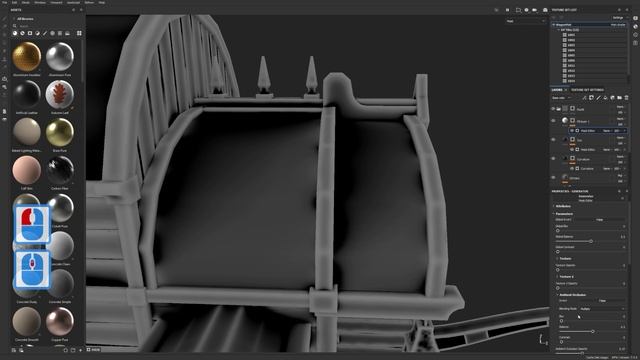Select the gold Aluminium Anodized material
Image resolution: width=640 pixels, height=360 pixels.
pyautogui.click(x=27, y=57)
